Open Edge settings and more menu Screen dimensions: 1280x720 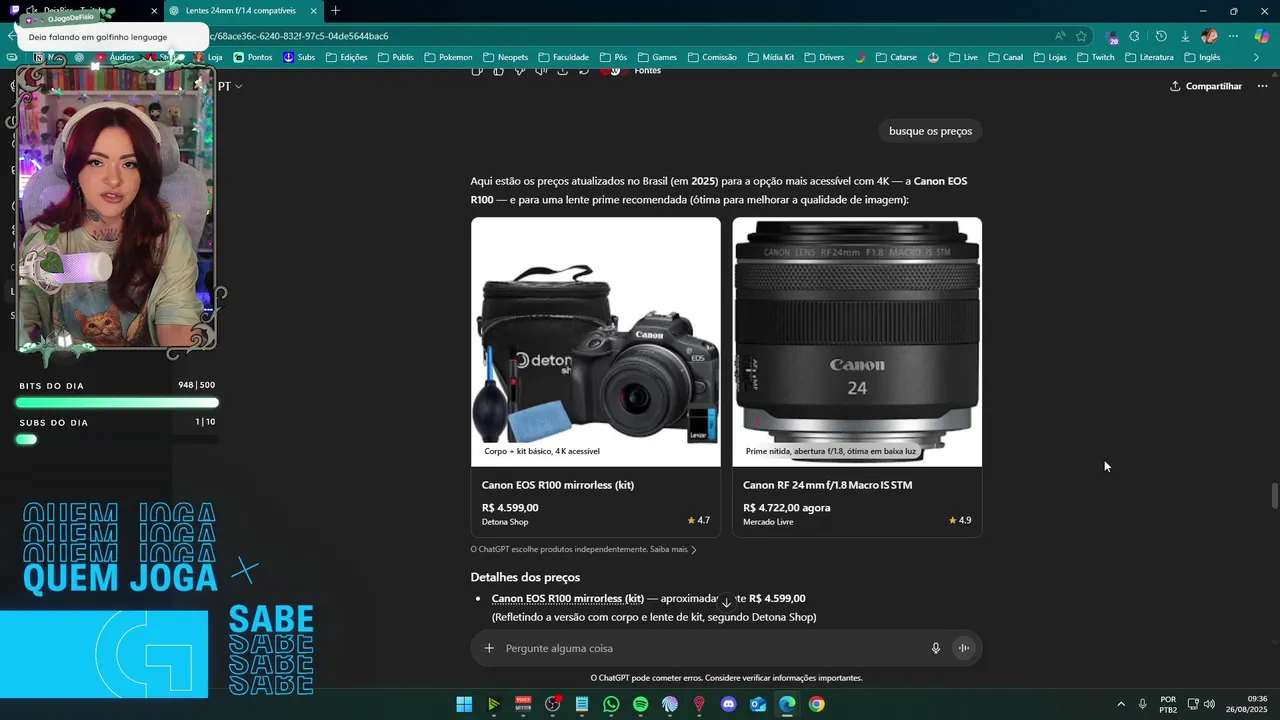coord(1233,36)
